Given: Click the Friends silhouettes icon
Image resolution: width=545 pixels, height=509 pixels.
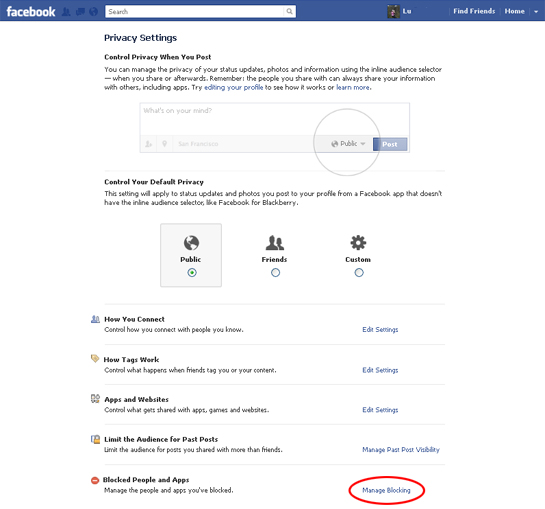Looking at the screenshot, I should pos(275,243).
